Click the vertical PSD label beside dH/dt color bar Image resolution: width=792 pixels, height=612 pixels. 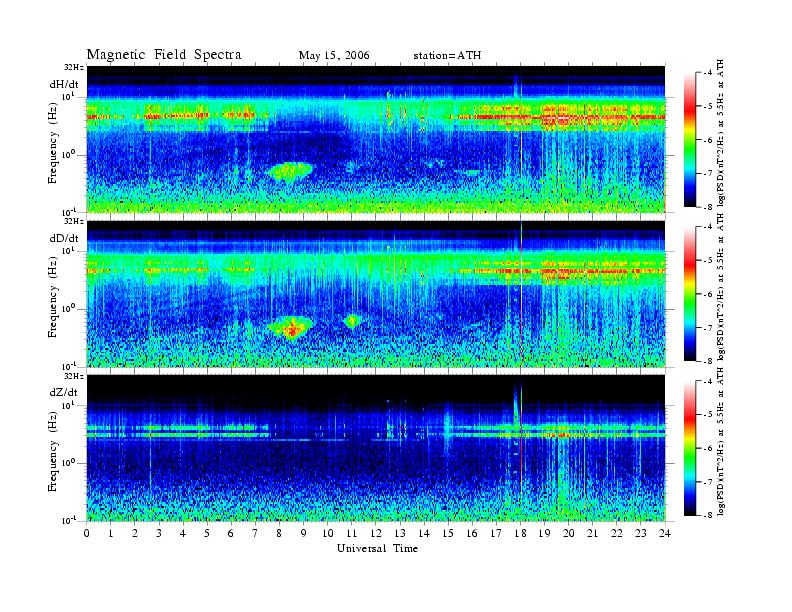721,132
